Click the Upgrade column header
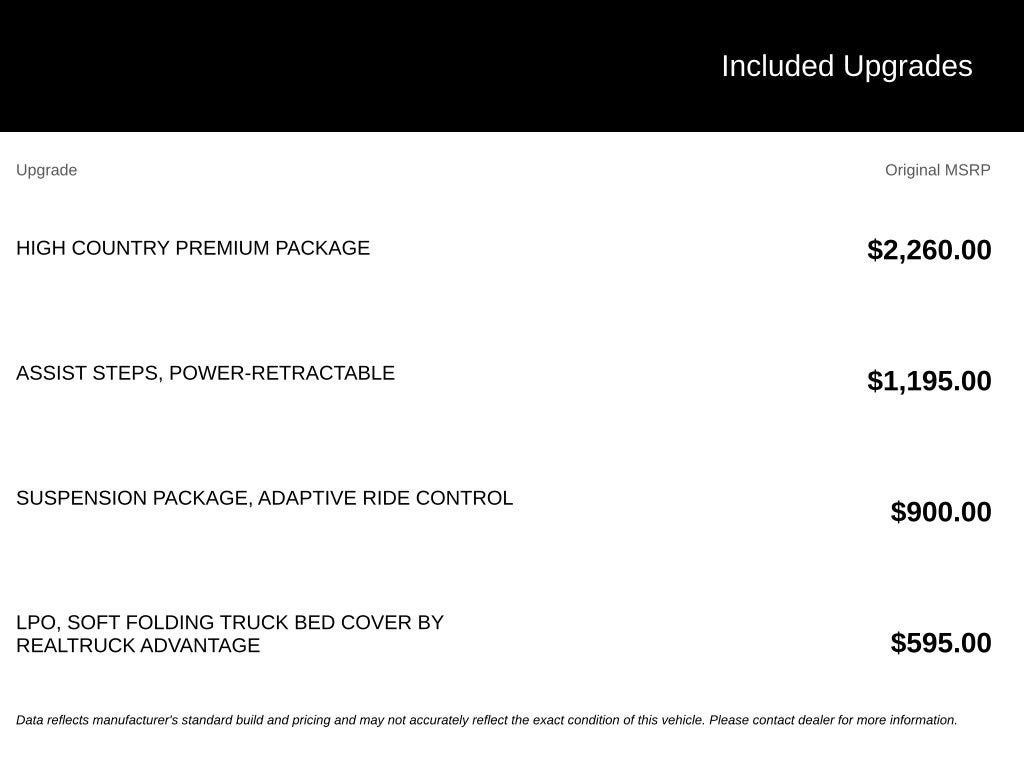 46,170
